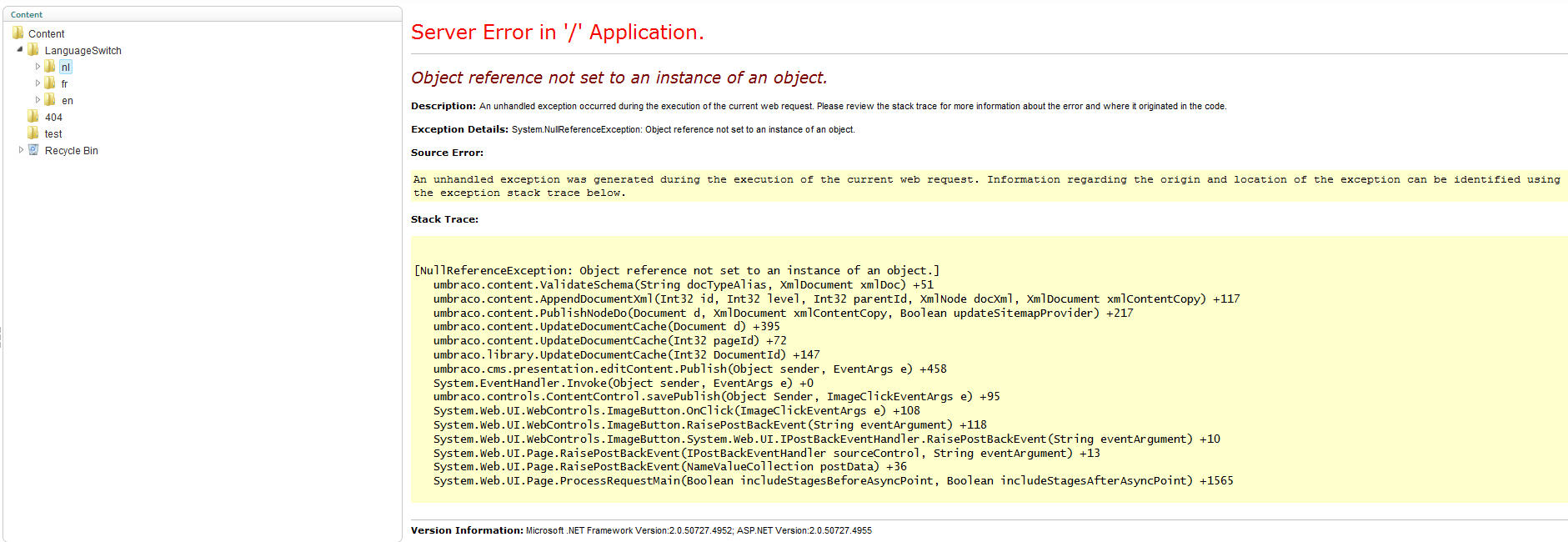Click the test page folder icon
The height and width of the screenshot is (542, 1568).
pyautogui.click(x=33, y=133)
